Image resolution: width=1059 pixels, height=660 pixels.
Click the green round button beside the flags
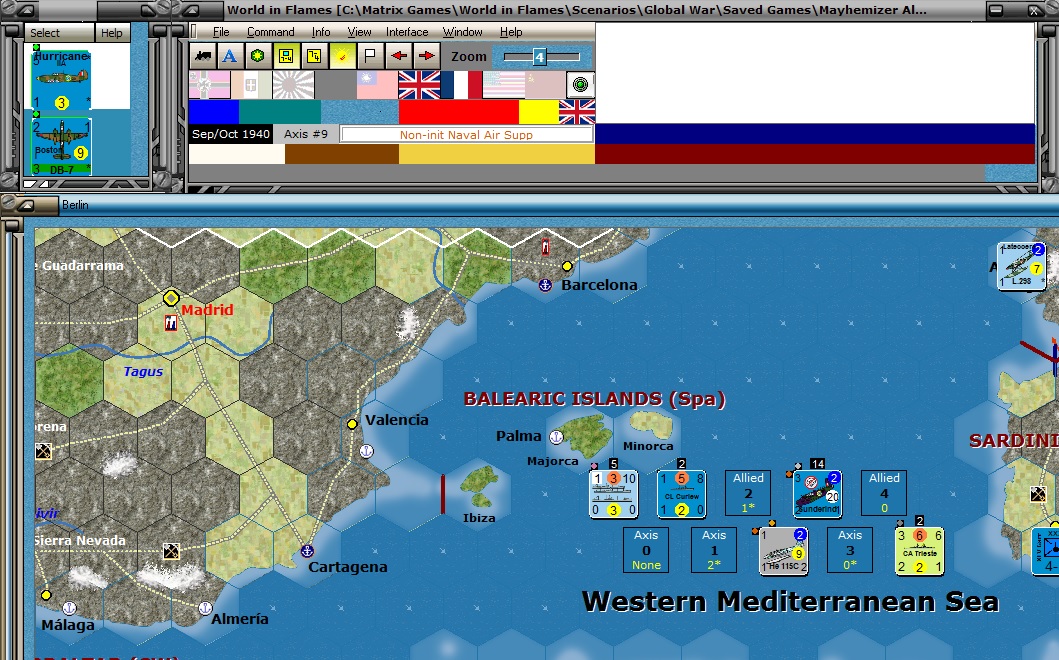coord(579,85)
